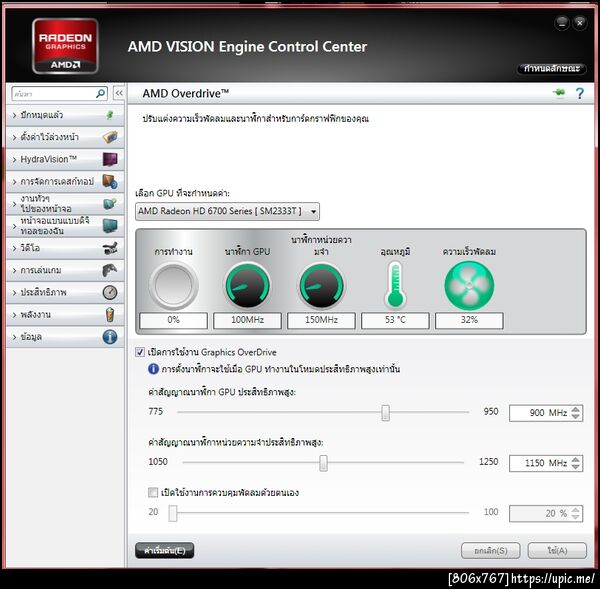Expand the video section chevron
600x589 pixels.
[14, 248]
